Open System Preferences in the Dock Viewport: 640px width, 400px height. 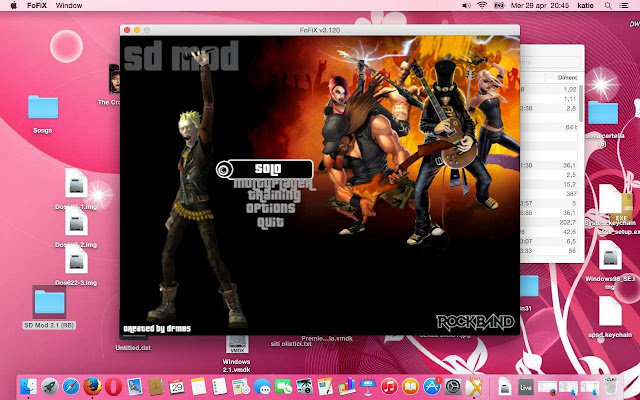coord(453,386)
